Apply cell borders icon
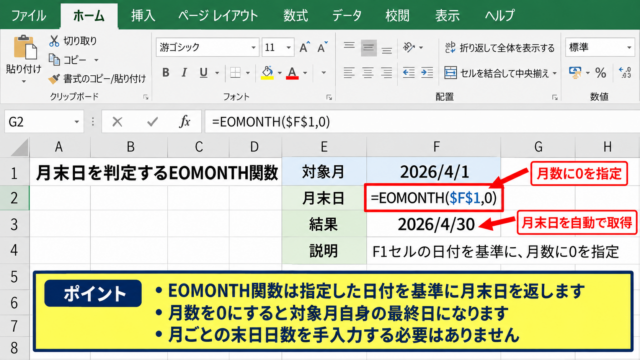The width and height of the screenshot is (640, 360). pyautogui.click(x=236, y=73)
